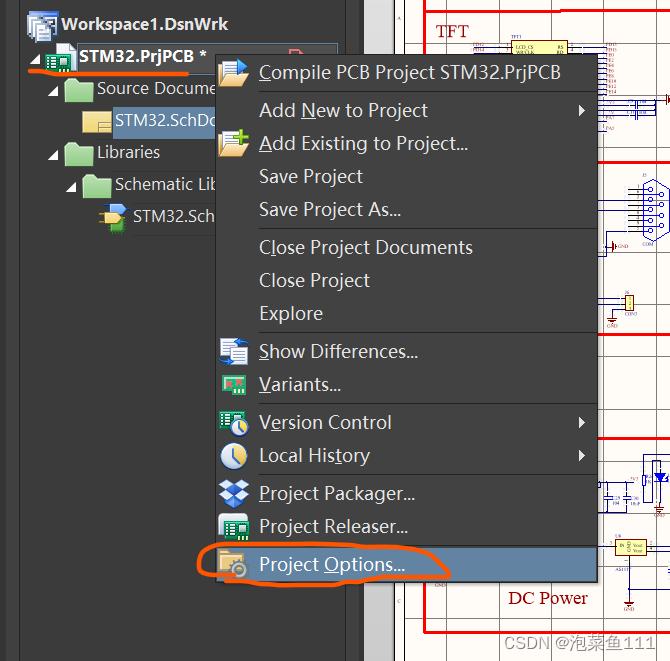The image size is (670, 661).
Task: Open the Local History submenu arrow
Action: pyautogui.click(x=582, y=455)
